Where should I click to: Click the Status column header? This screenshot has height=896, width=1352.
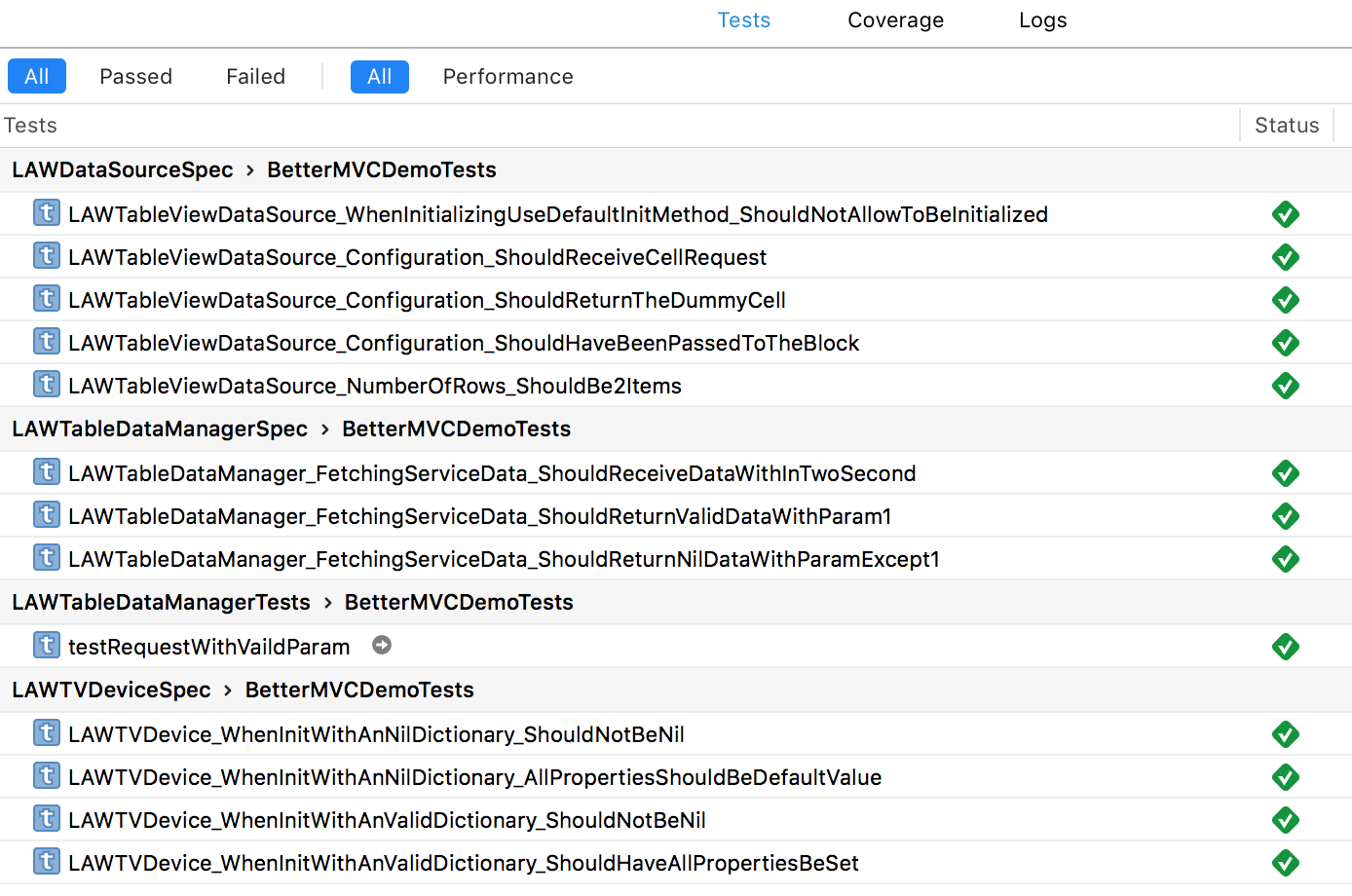[x=1286, y=125]
